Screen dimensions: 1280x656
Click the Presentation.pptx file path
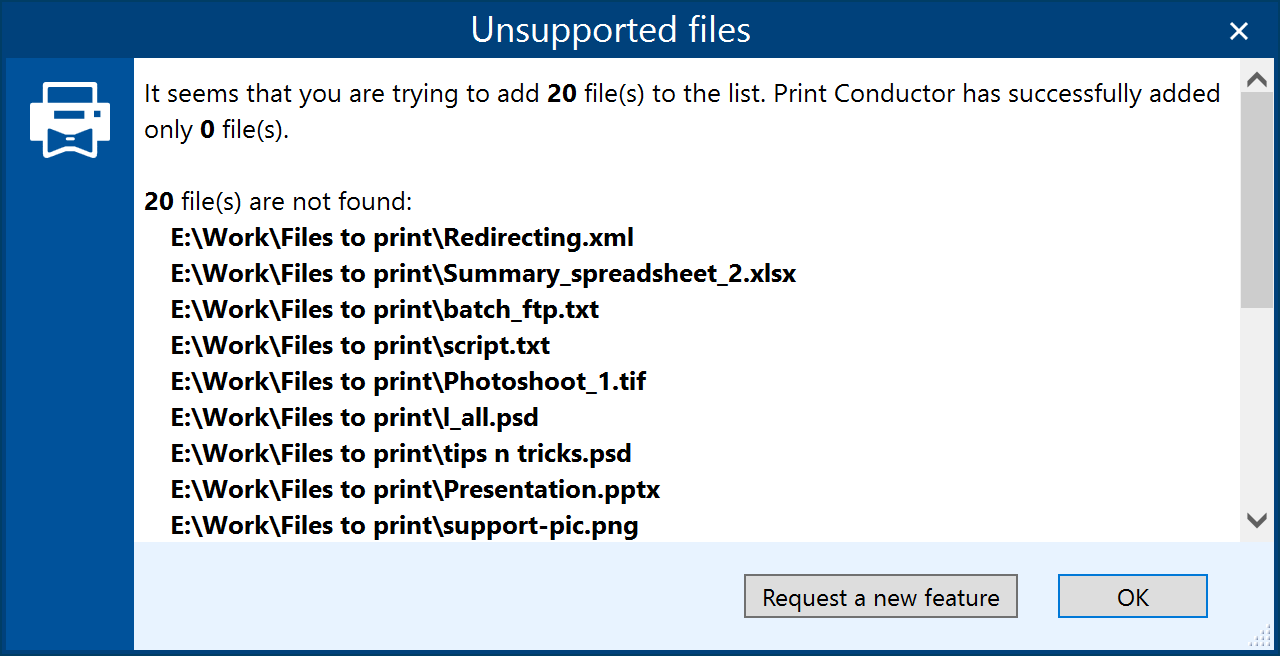click(415, 490)
